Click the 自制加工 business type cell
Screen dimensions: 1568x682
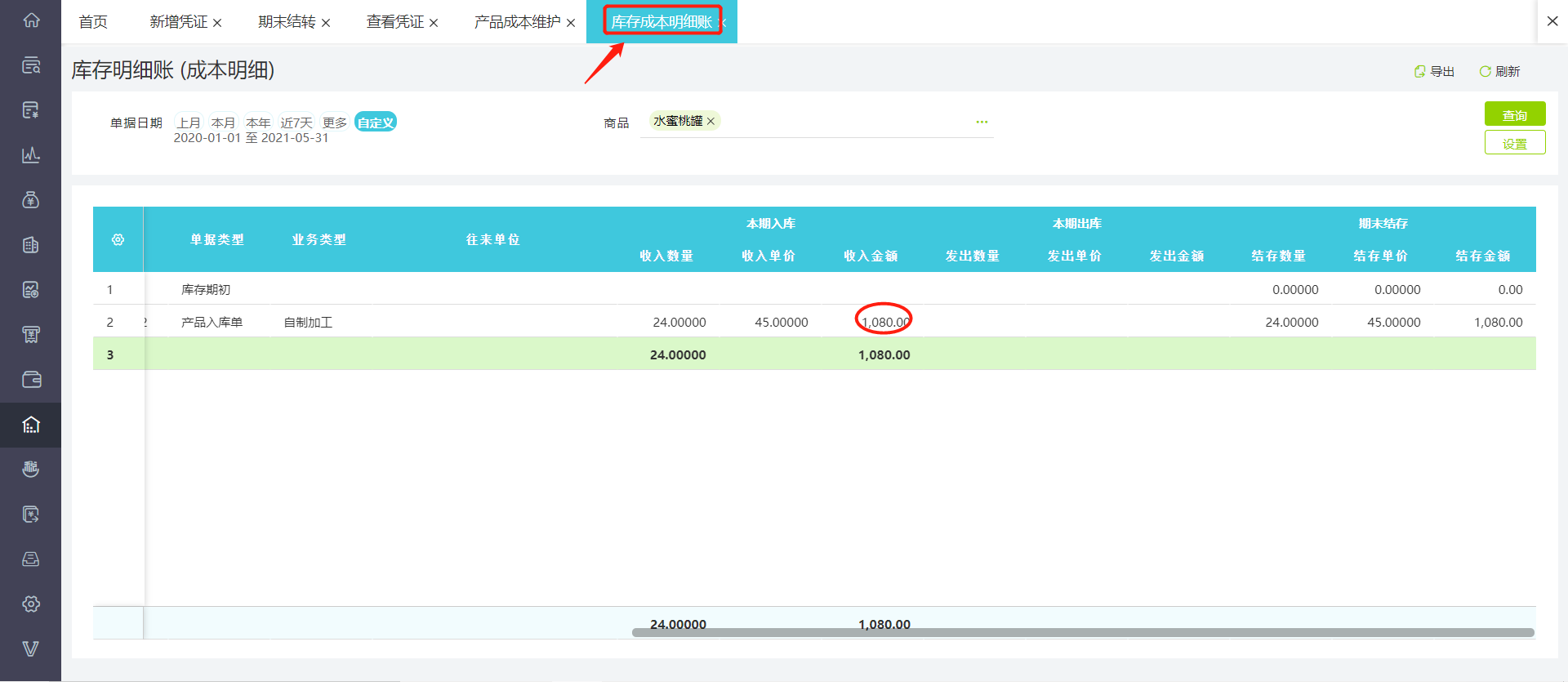pos(308,322)
